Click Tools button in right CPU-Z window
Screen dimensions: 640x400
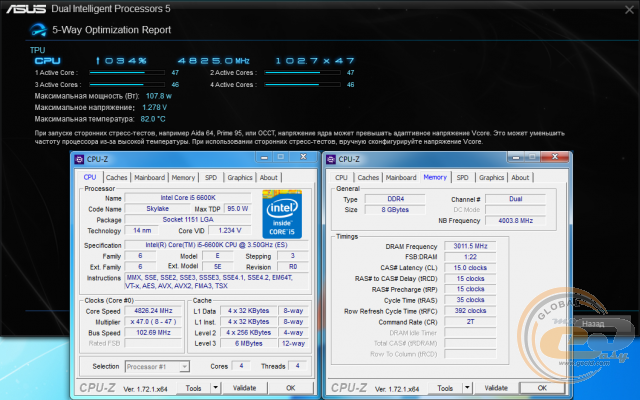445,388
